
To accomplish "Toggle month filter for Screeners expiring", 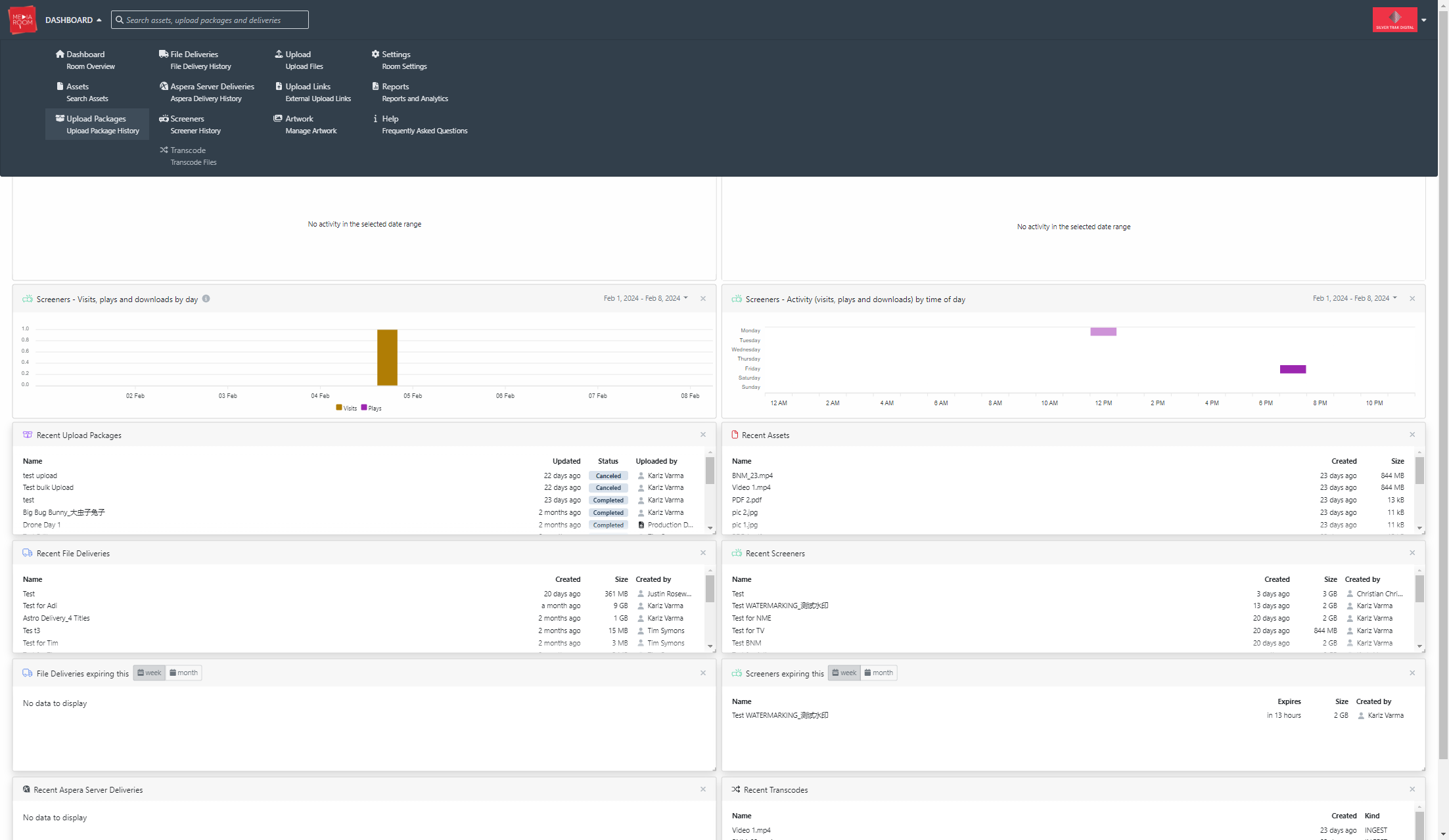I will point(879,673).
